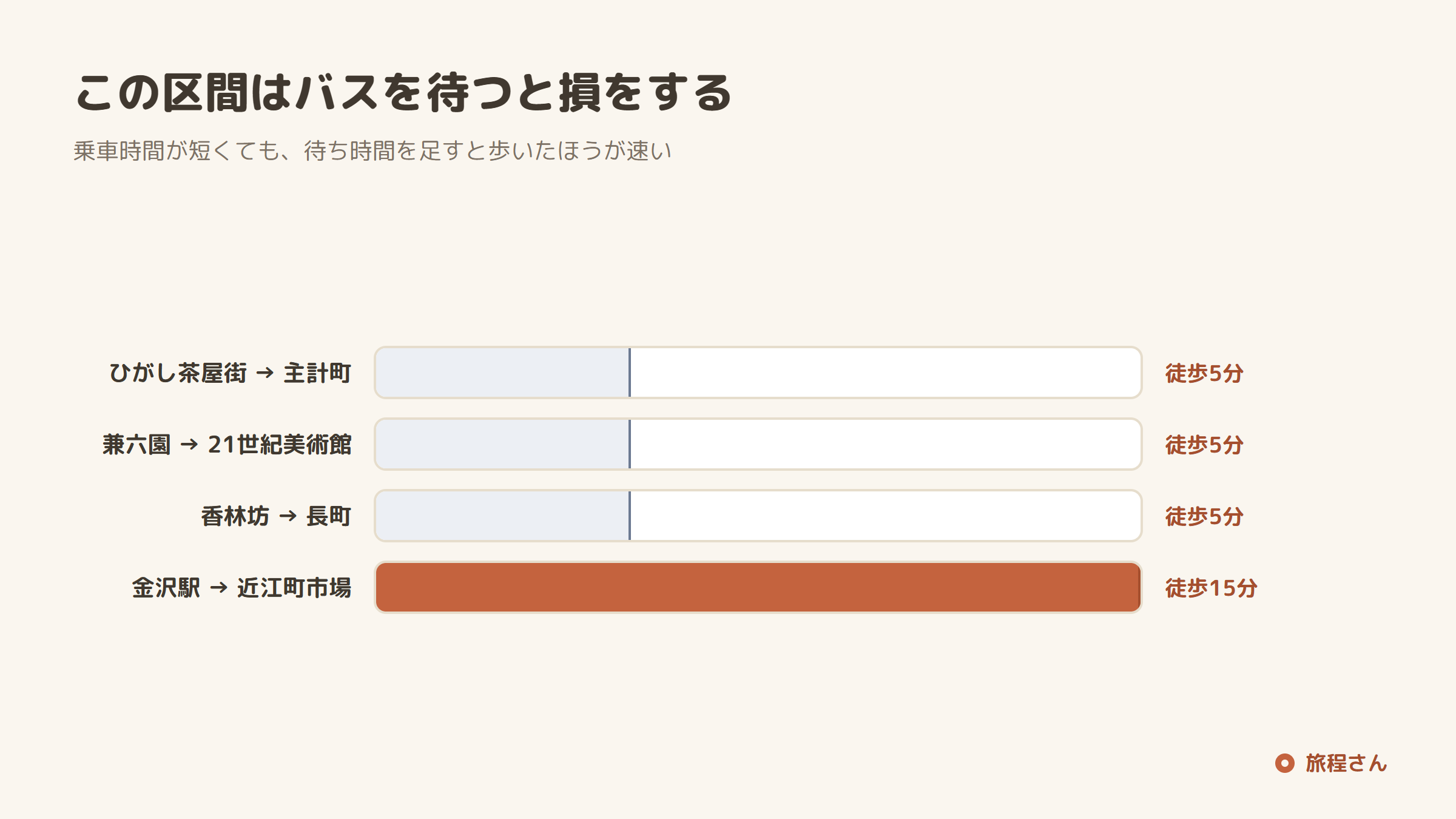
Task: Click 徒歩5分 beside 兼六園 row
Action: (x=1204, y=445)
